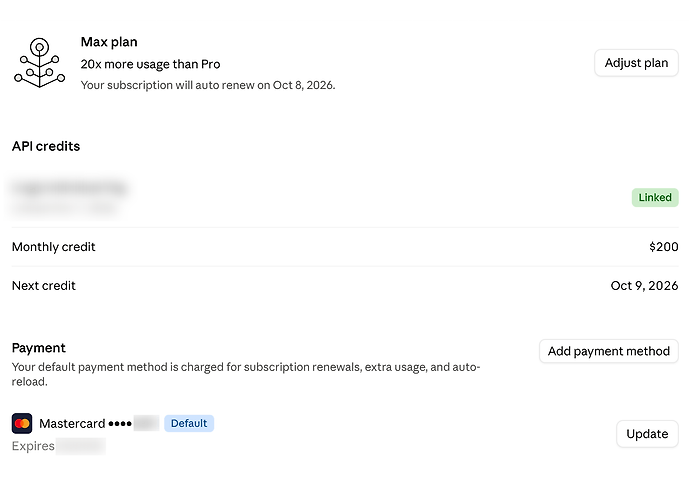
Task: Click the $200 monthly credit value
Action: pyautogui.click(x=664, y=246)
